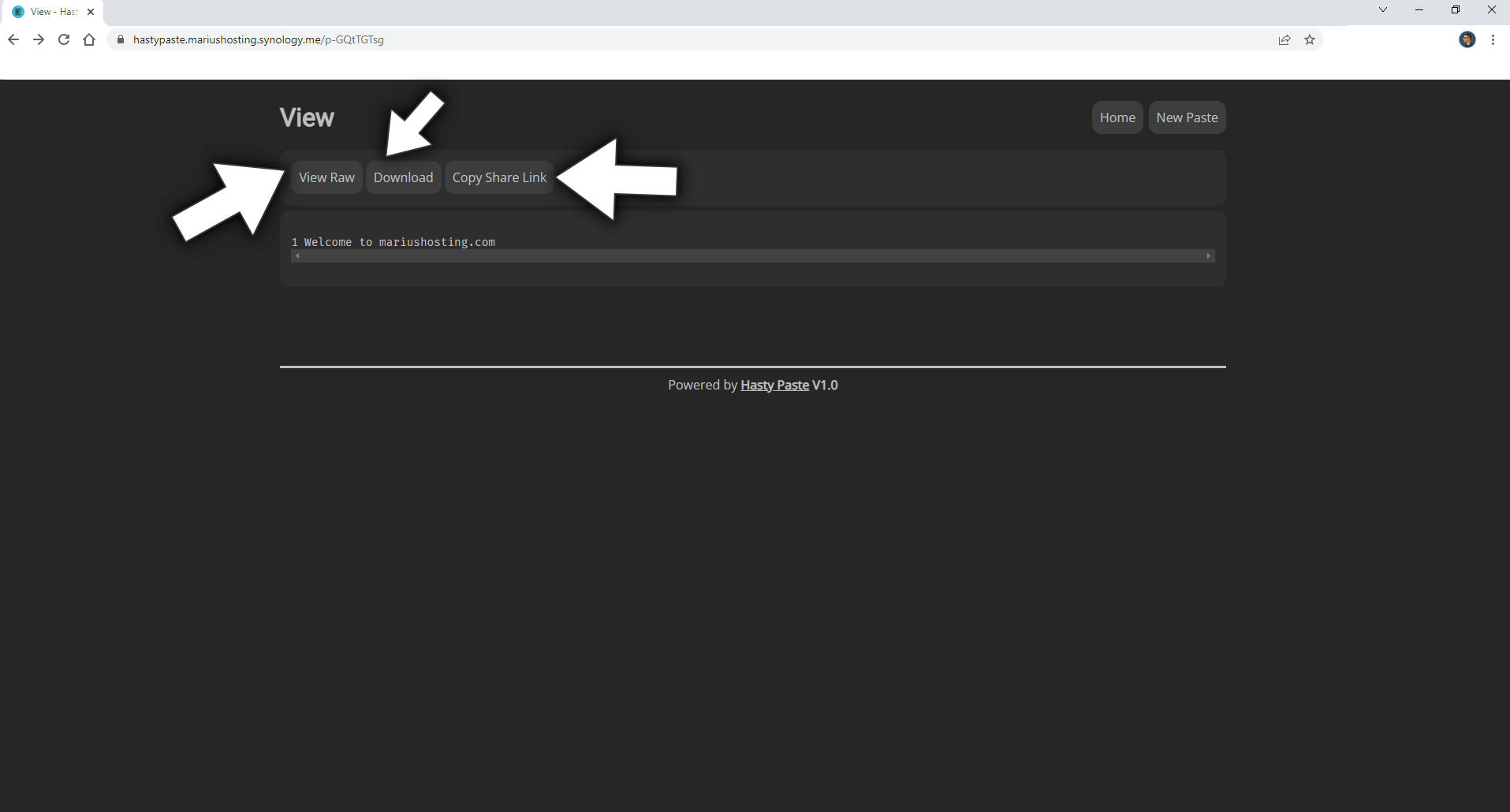
Task: Open the Hasty Paste link in the footer
Action: pos(774,385)
